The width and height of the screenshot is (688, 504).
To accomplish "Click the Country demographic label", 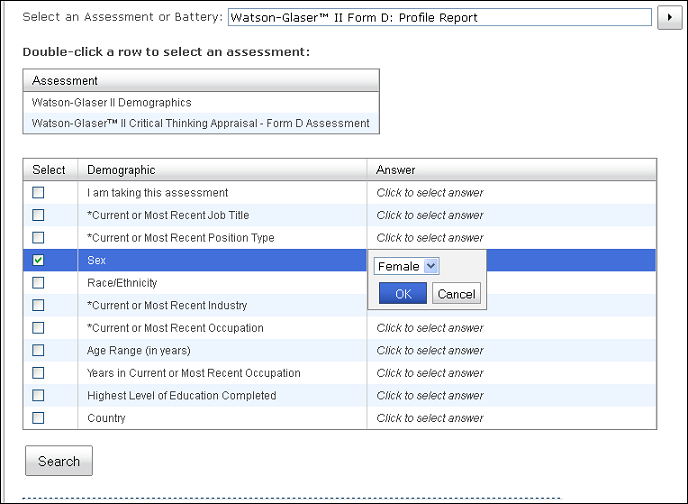I will click(106, 418).
